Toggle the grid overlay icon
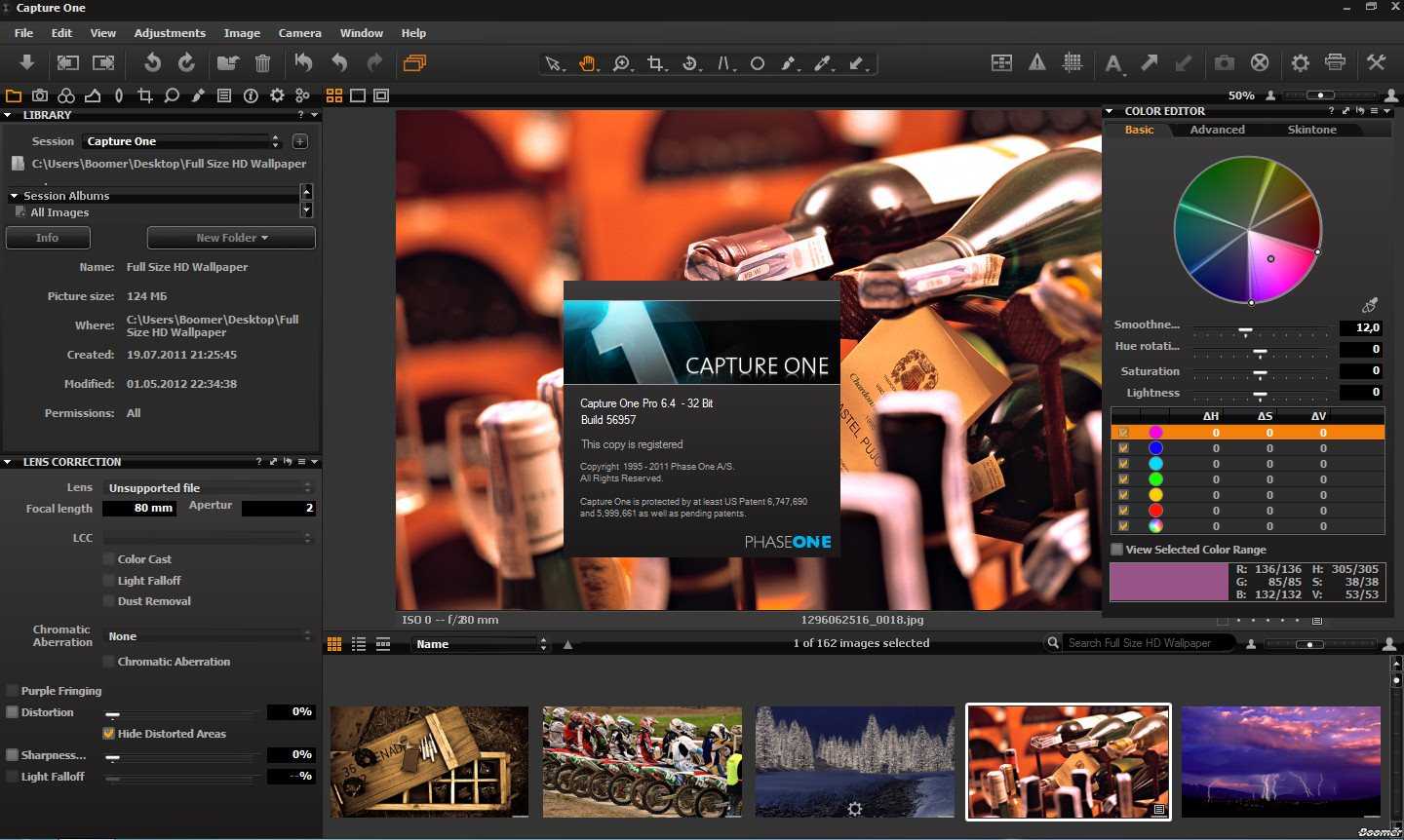The width and height of the screenshot is (1404, 840). 1072,62
